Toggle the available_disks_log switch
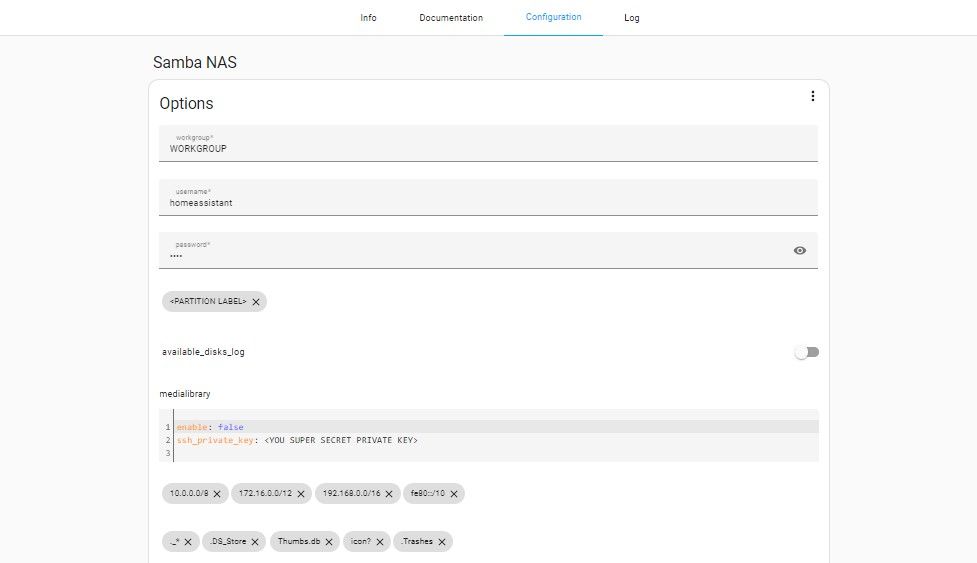 coord(807,352)
